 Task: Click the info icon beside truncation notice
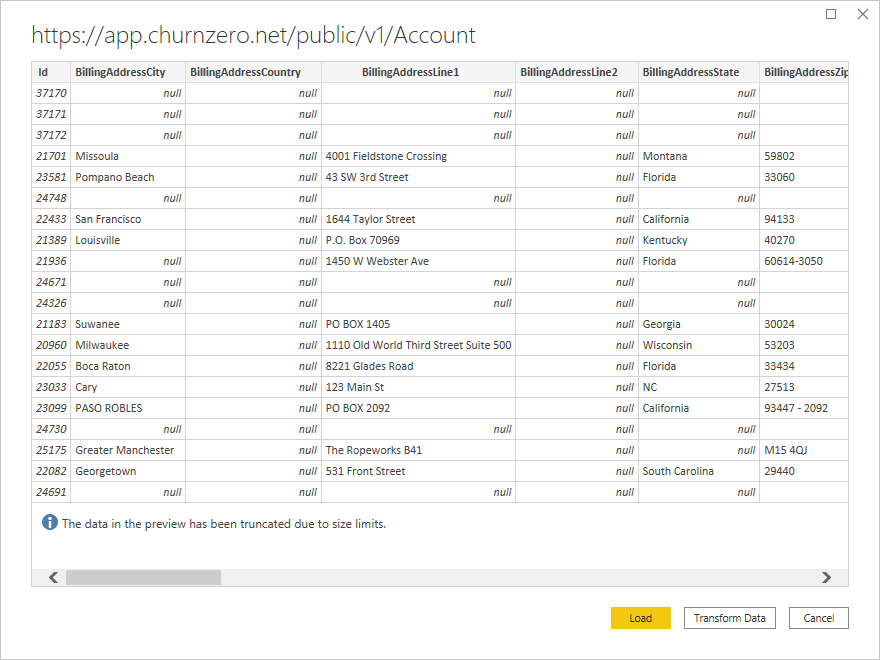49,522
